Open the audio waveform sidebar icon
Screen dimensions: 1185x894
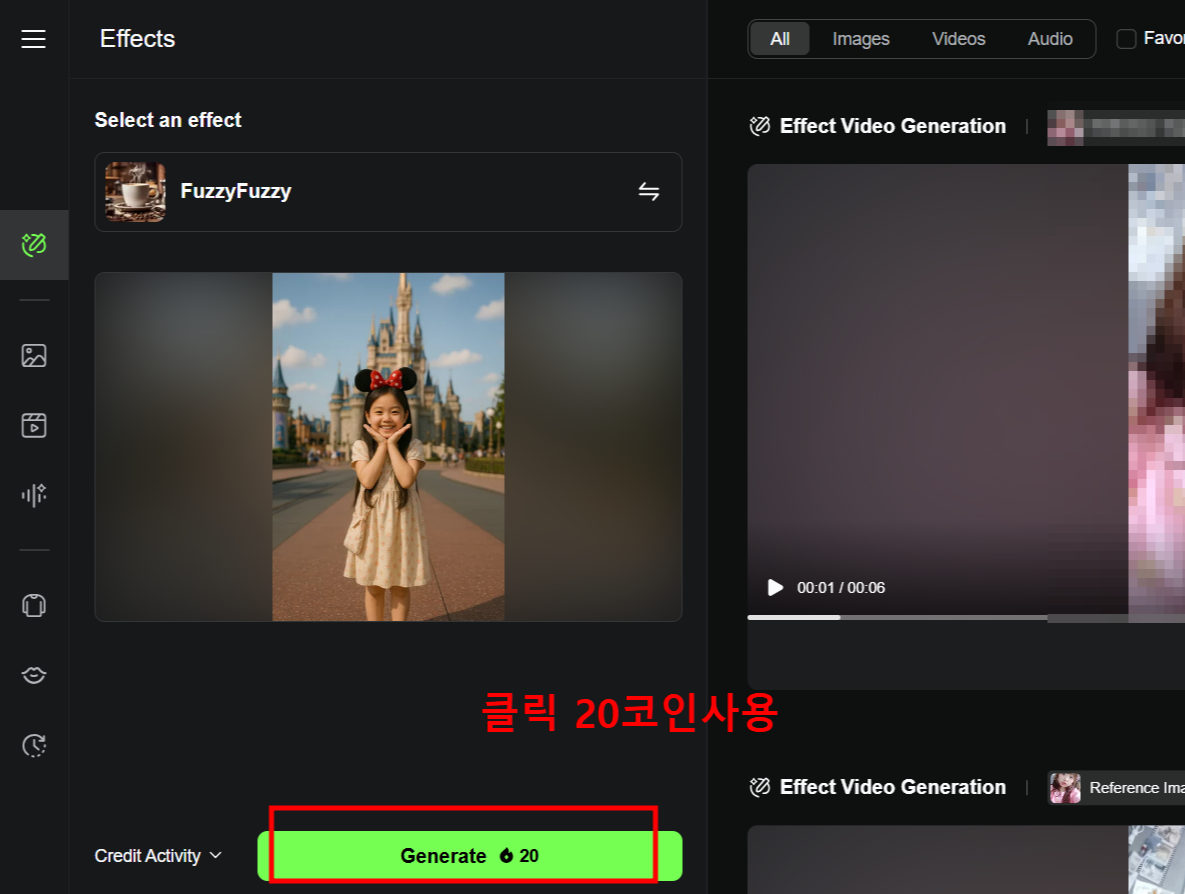coord(34,495)
